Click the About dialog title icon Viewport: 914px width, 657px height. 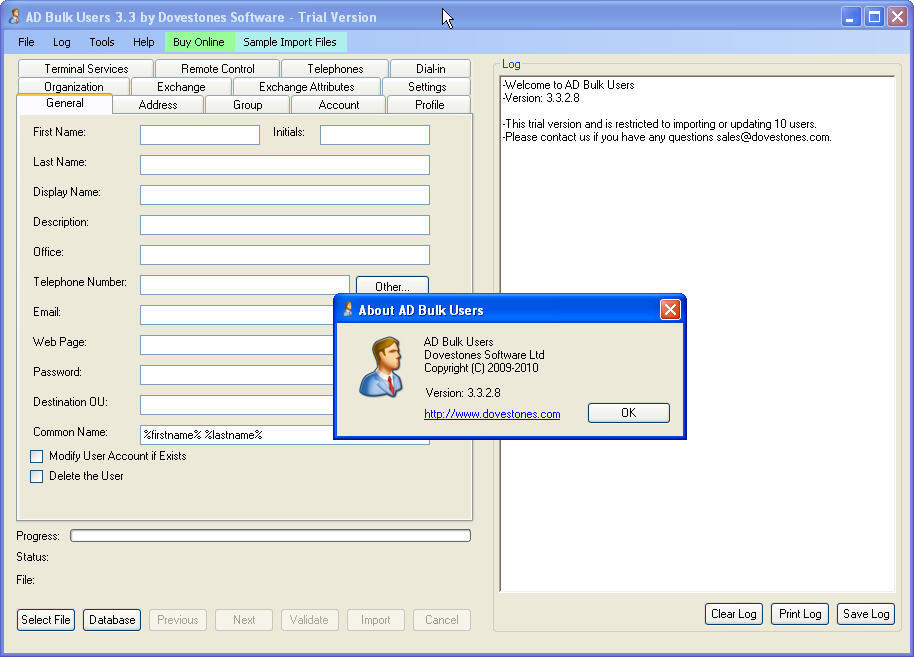[x=348, y=310]
